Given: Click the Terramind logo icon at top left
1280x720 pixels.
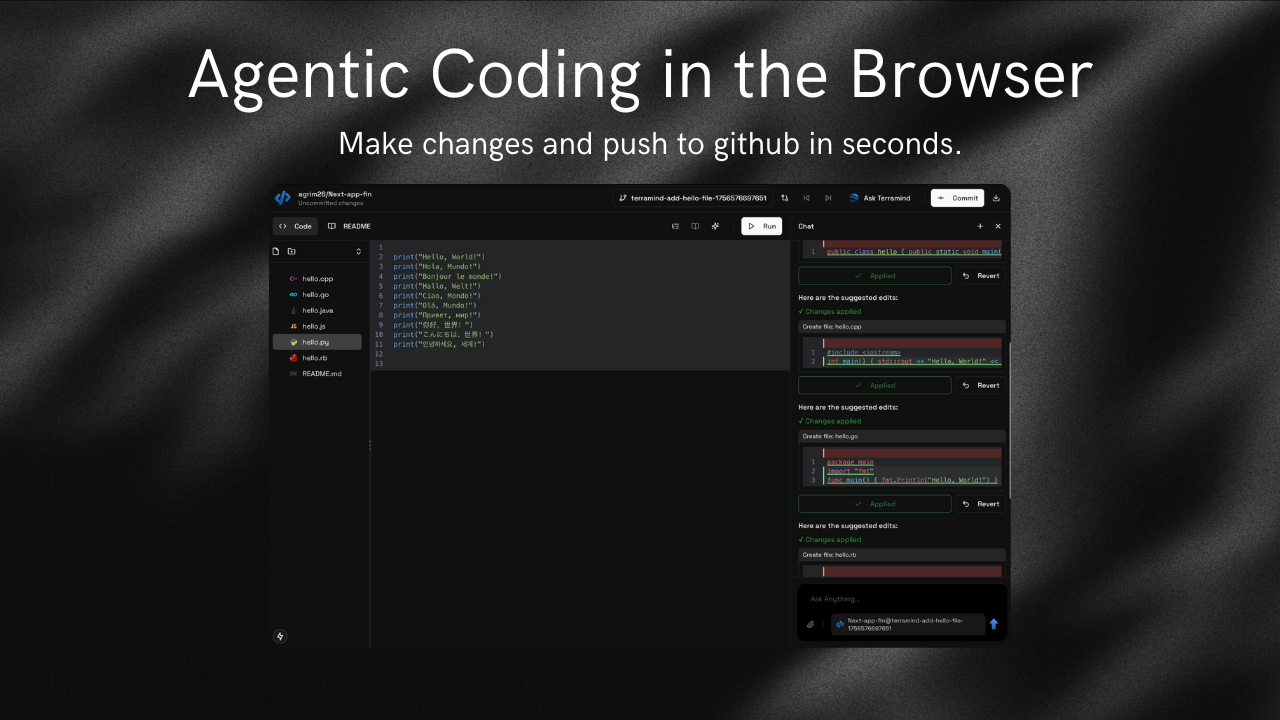Looking at the screenshot, I should coord(282,197).
